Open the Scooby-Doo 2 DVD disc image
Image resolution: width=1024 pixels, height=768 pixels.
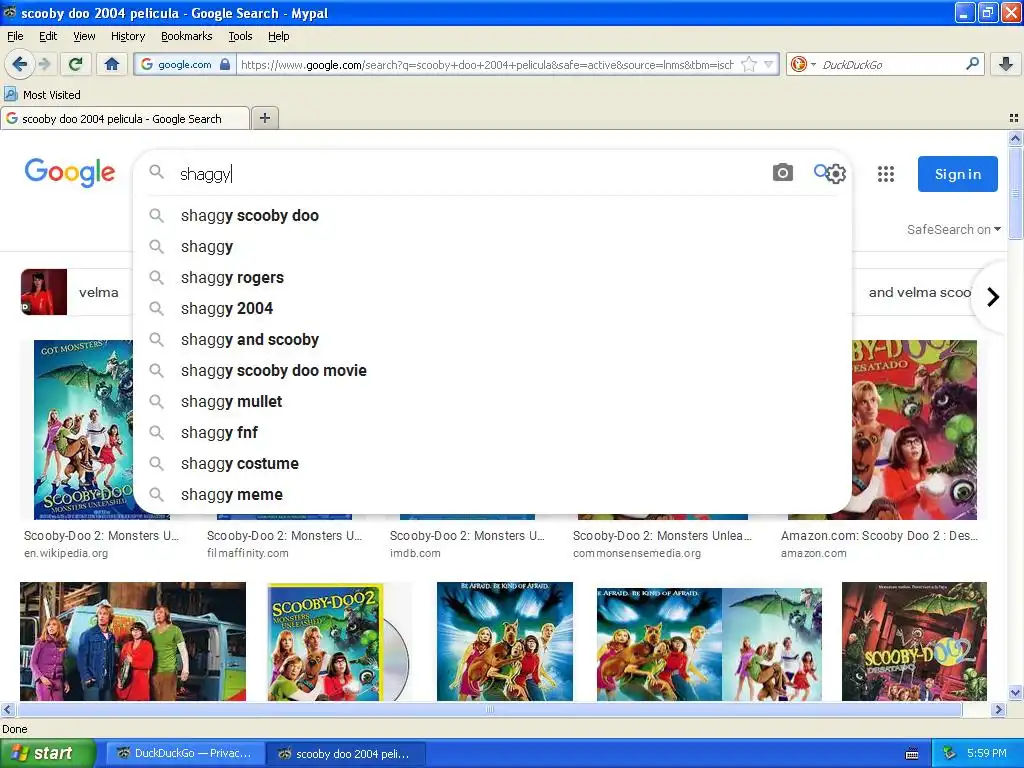(x=338, y=641)
